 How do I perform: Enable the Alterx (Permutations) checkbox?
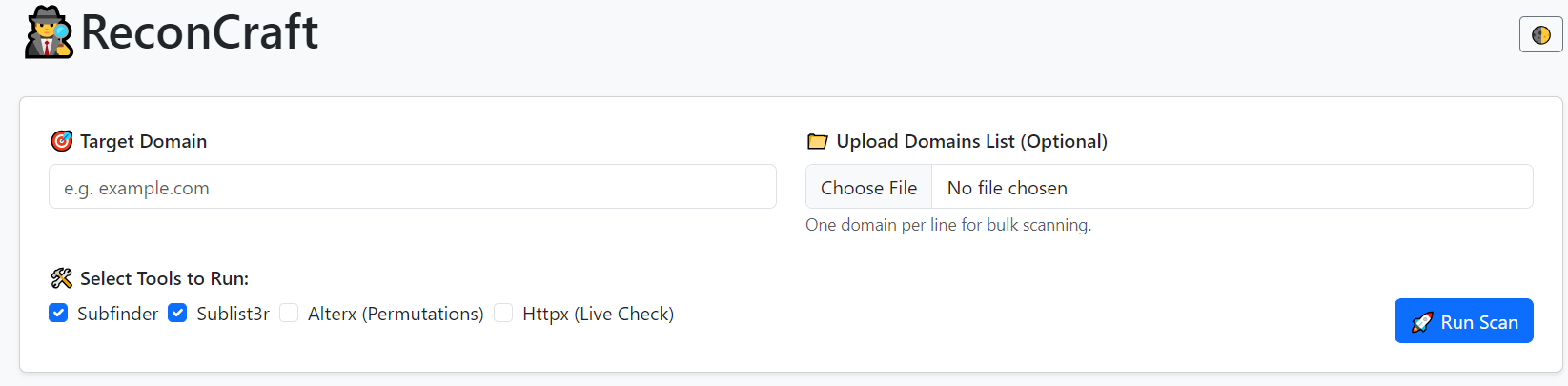tap(289, 314)
